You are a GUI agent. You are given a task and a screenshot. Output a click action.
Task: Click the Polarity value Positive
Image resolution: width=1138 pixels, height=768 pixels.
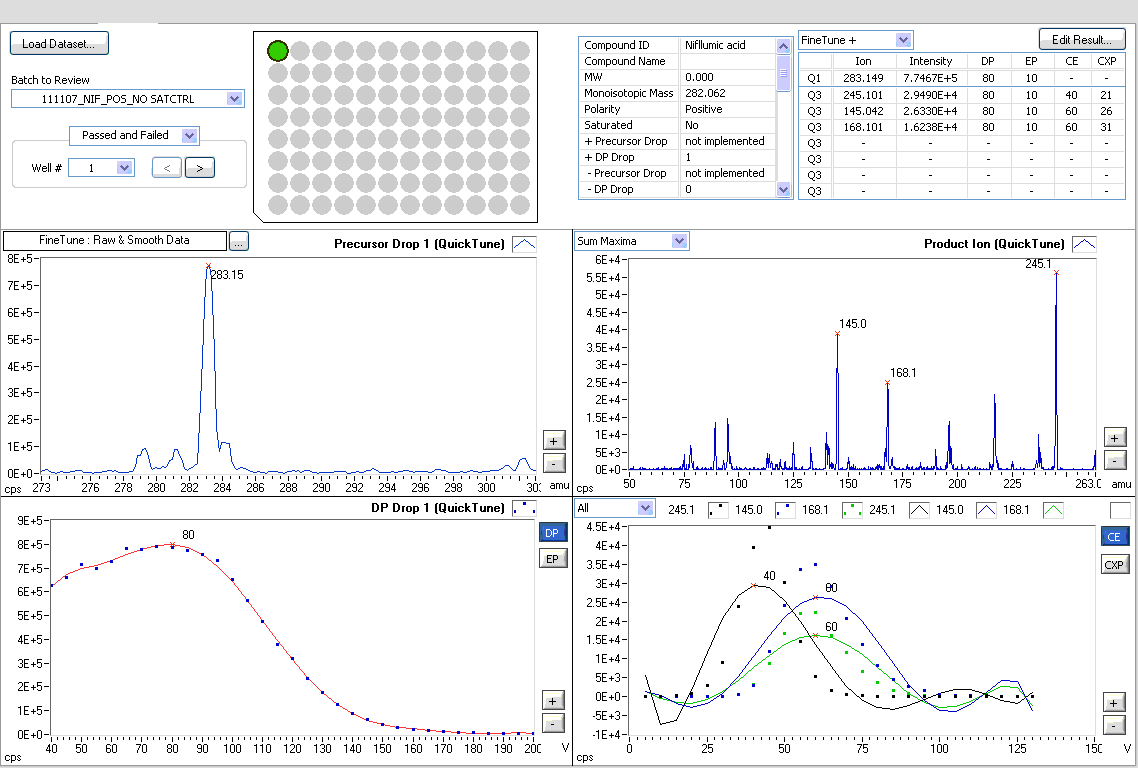728,109
